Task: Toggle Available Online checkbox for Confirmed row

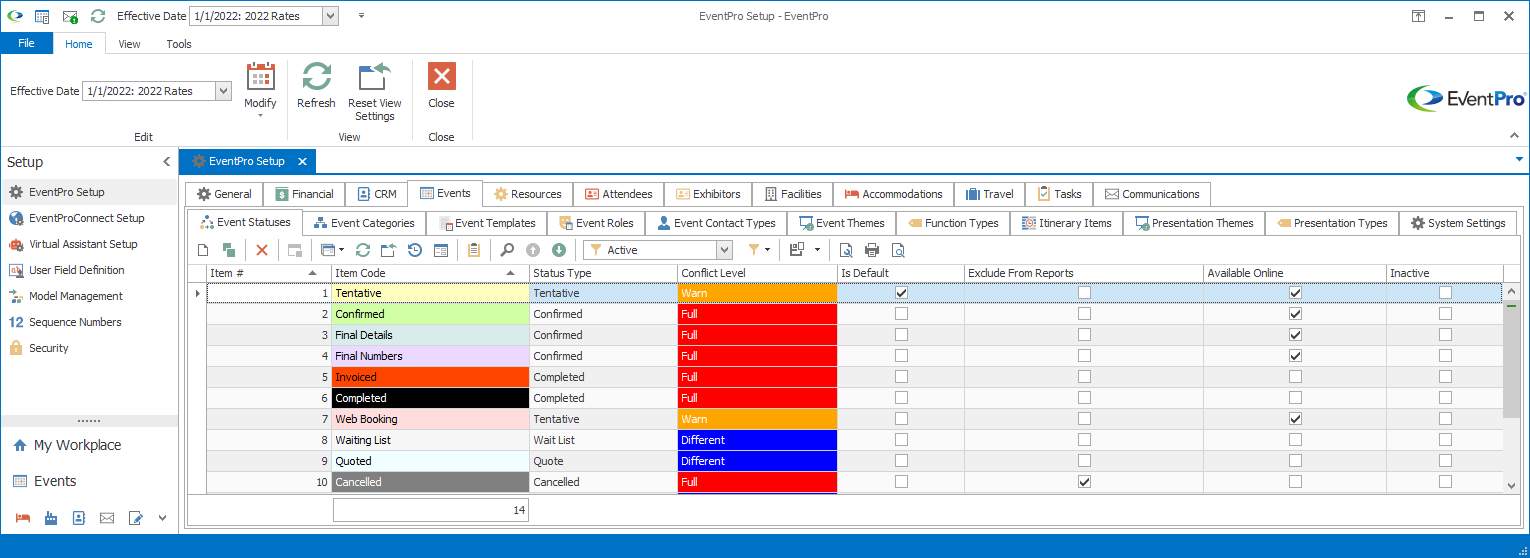Action: 1295,314
